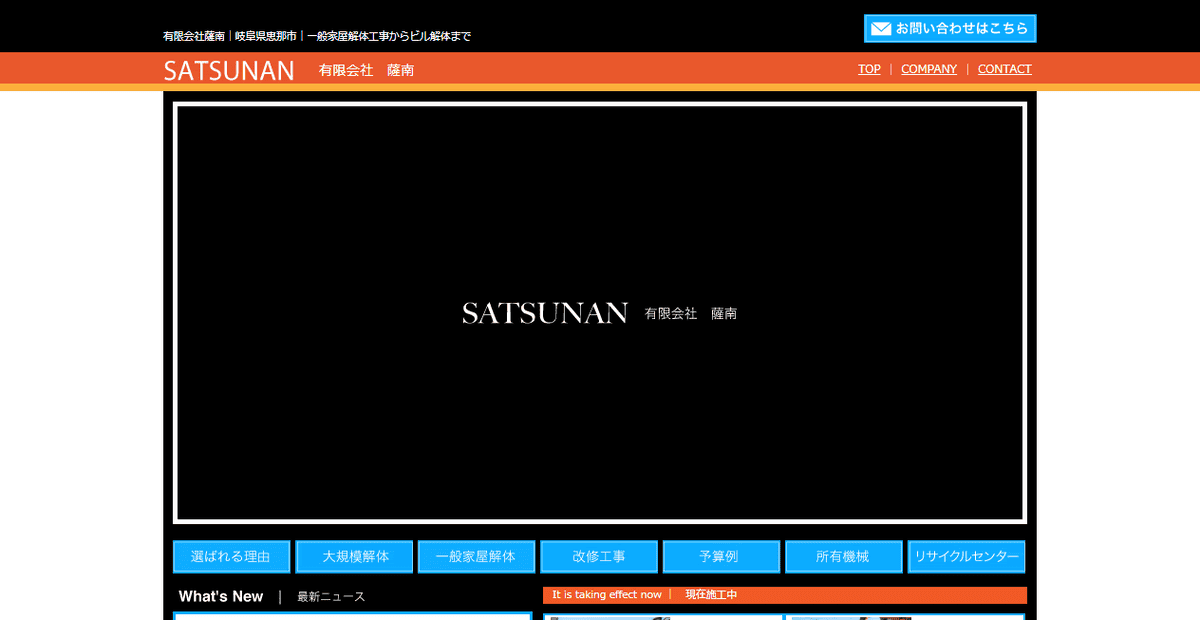Viewport: 1200px width, 620px height.
Task: Open the 予算例 page
Action: (721, 556)
